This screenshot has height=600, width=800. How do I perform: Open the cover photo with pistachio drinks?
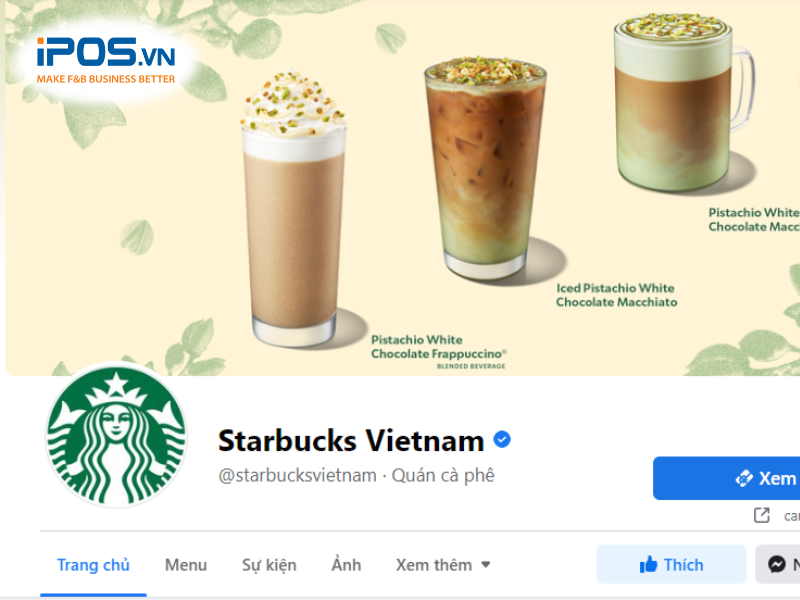tap(403, 188)
